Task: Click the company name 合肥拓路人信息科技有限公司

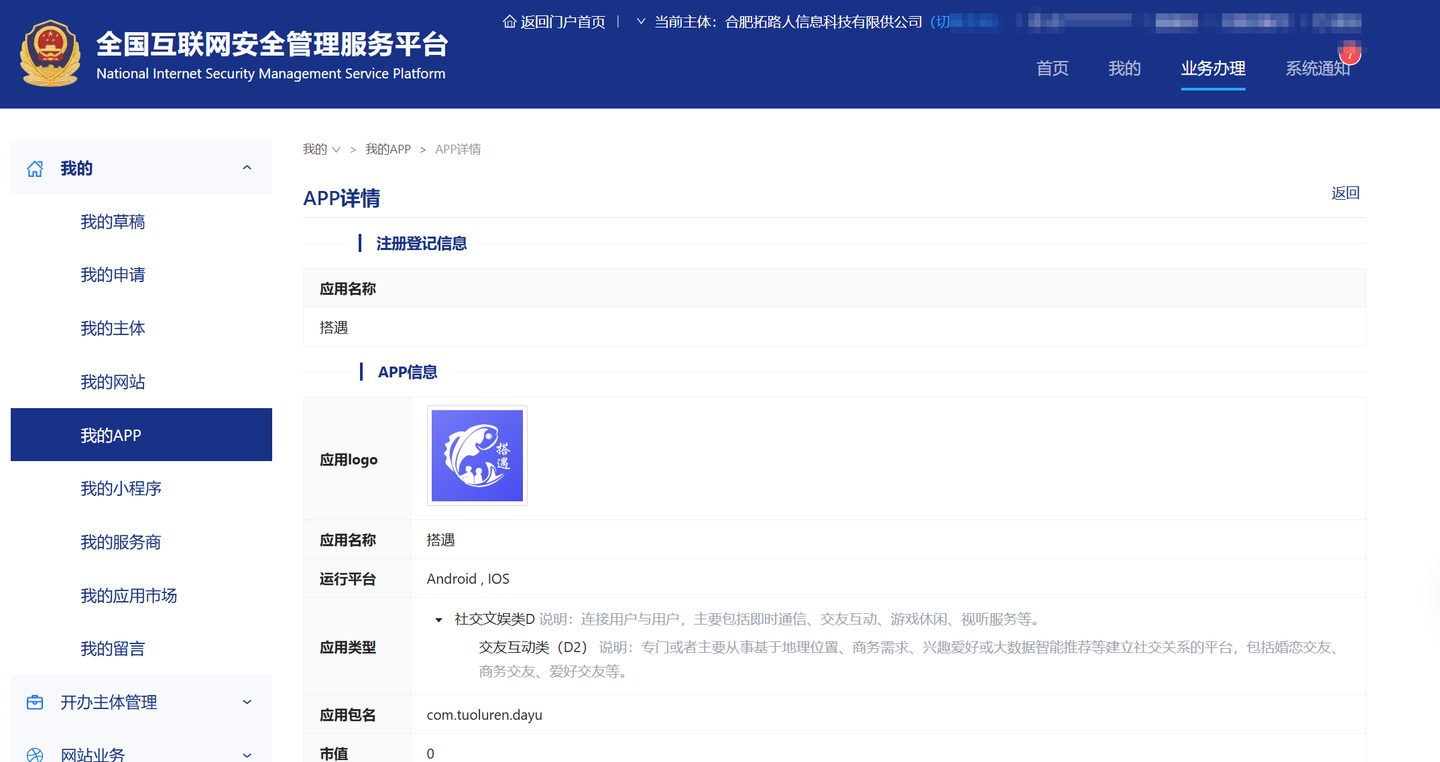Action: tap(824, 22)
